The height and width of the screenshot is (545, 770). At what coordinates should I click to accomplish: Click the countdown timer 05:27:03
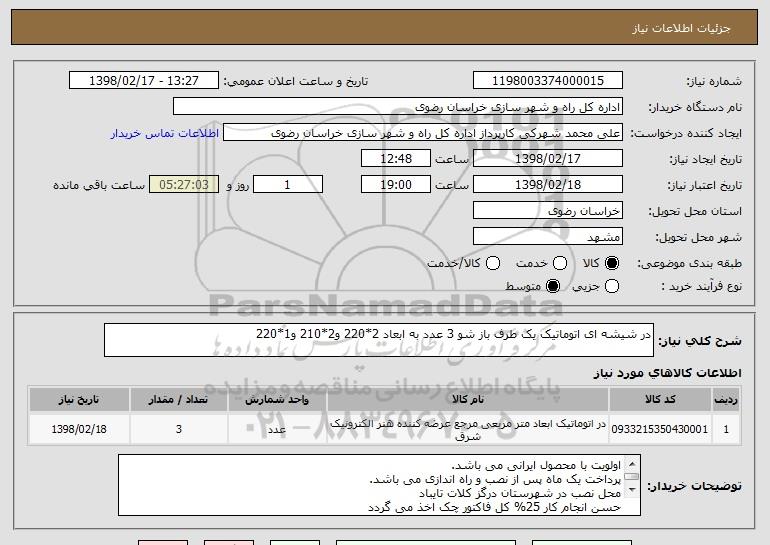[x=184, y=185]
